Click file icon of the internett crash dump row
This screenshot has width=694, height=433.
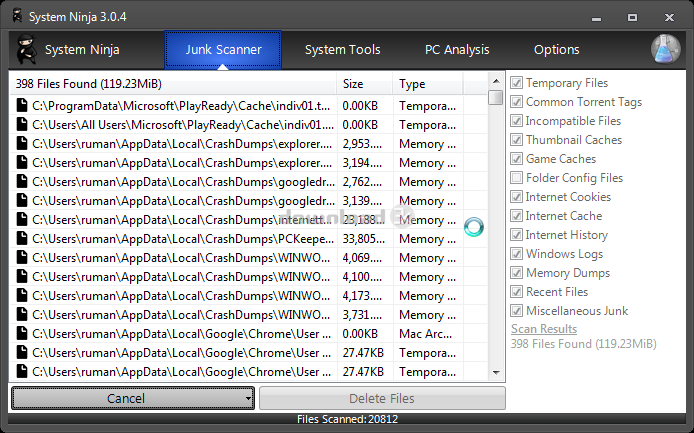click(22, 220)
